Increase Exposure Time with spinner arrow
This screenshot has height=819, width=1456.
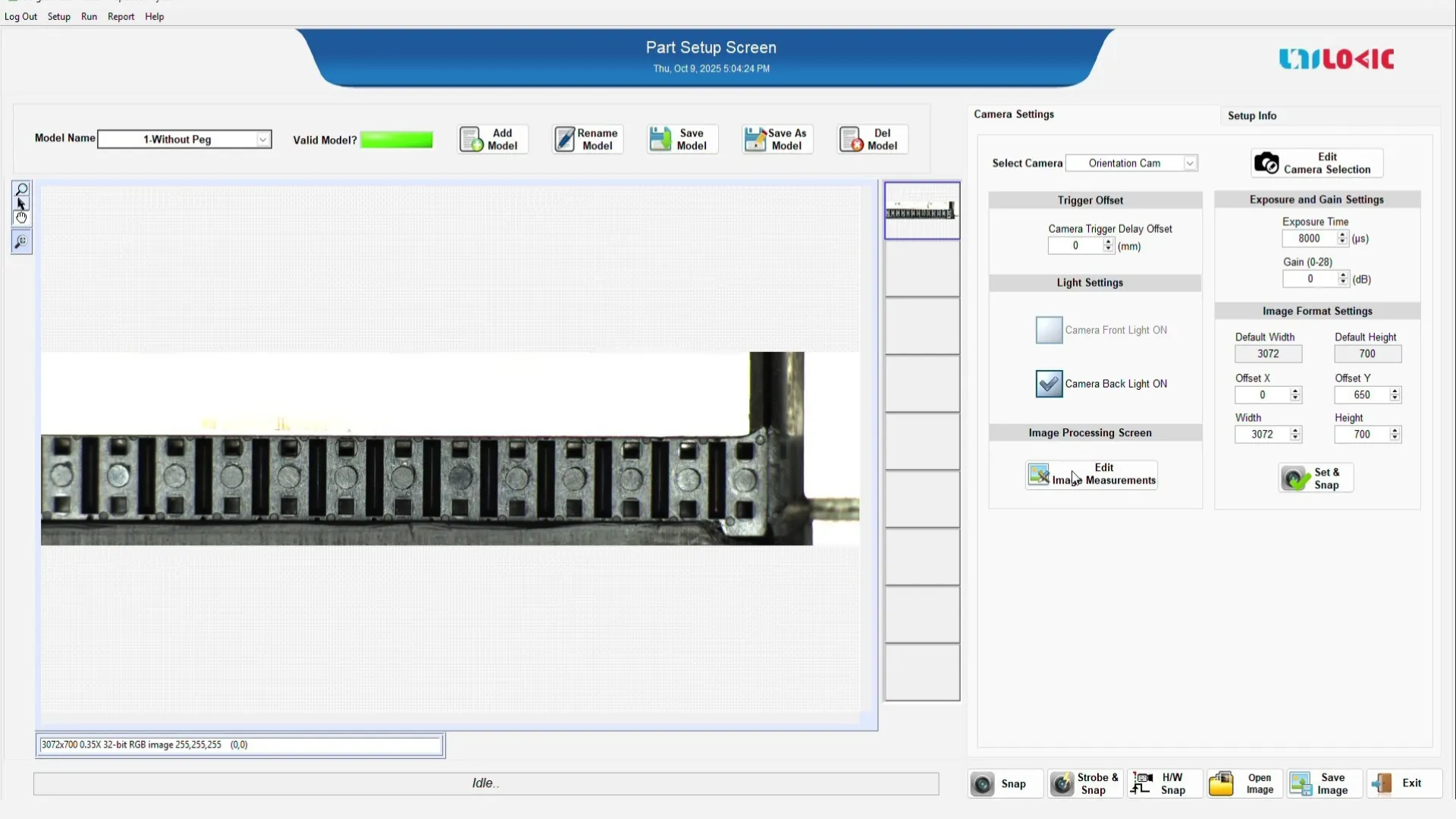pos(1342,235)
